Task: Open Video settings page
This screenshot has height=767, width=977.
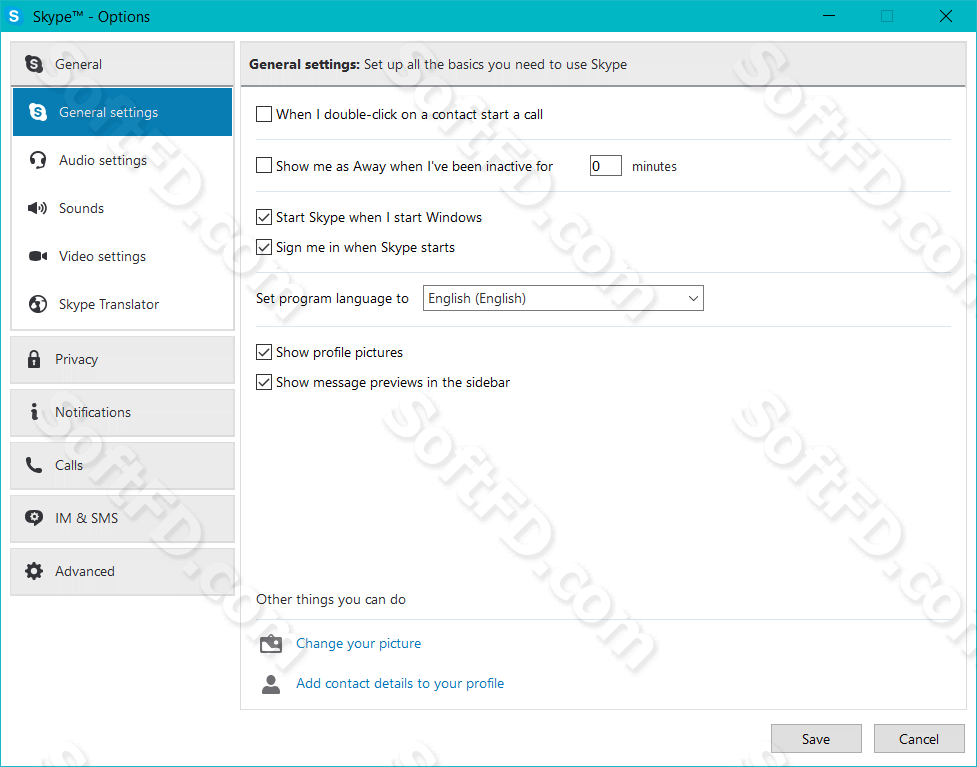Action: 122,256
